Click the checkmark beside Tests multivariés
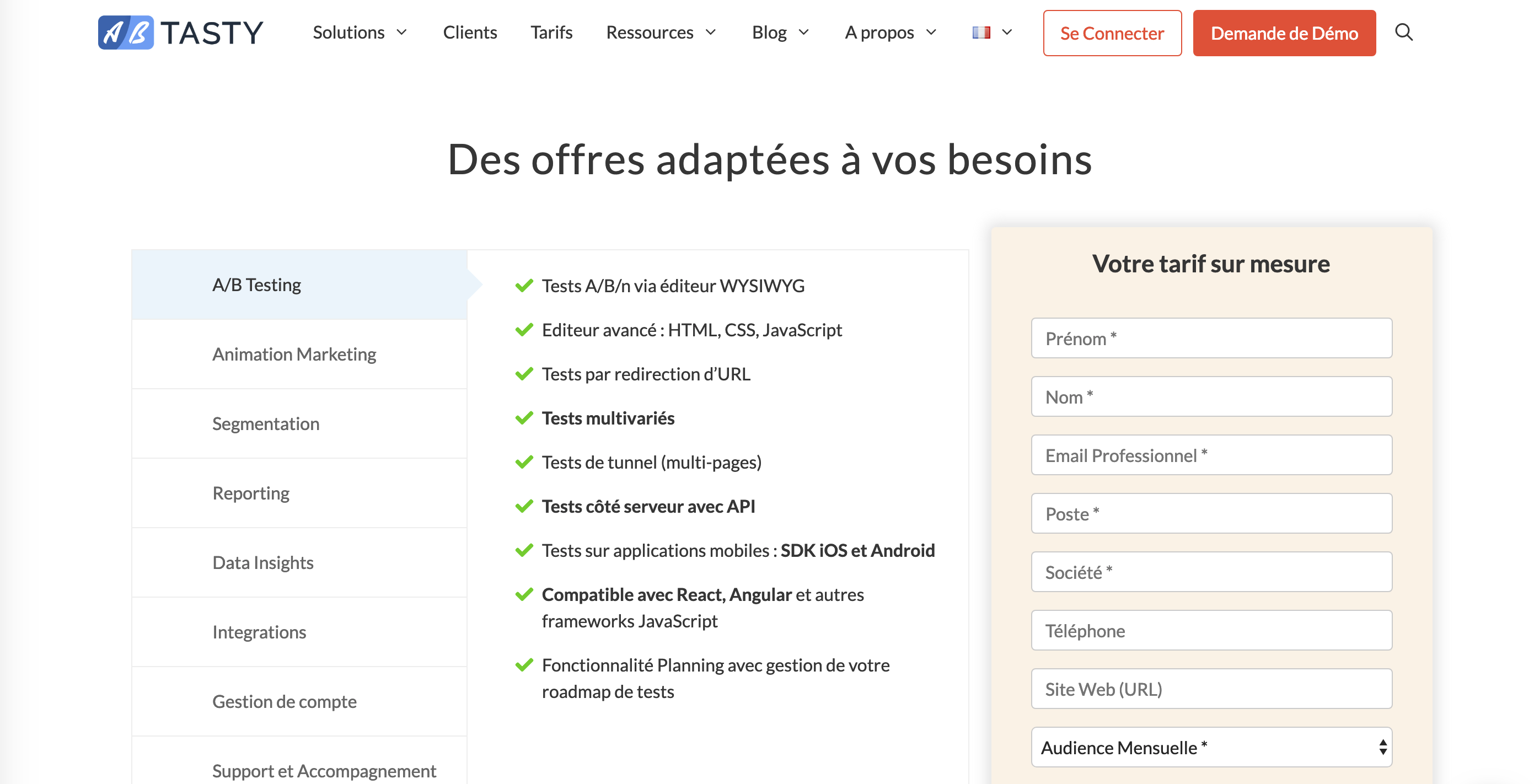This screenshot has height=784, width=1534. click(x=523, y=418)
